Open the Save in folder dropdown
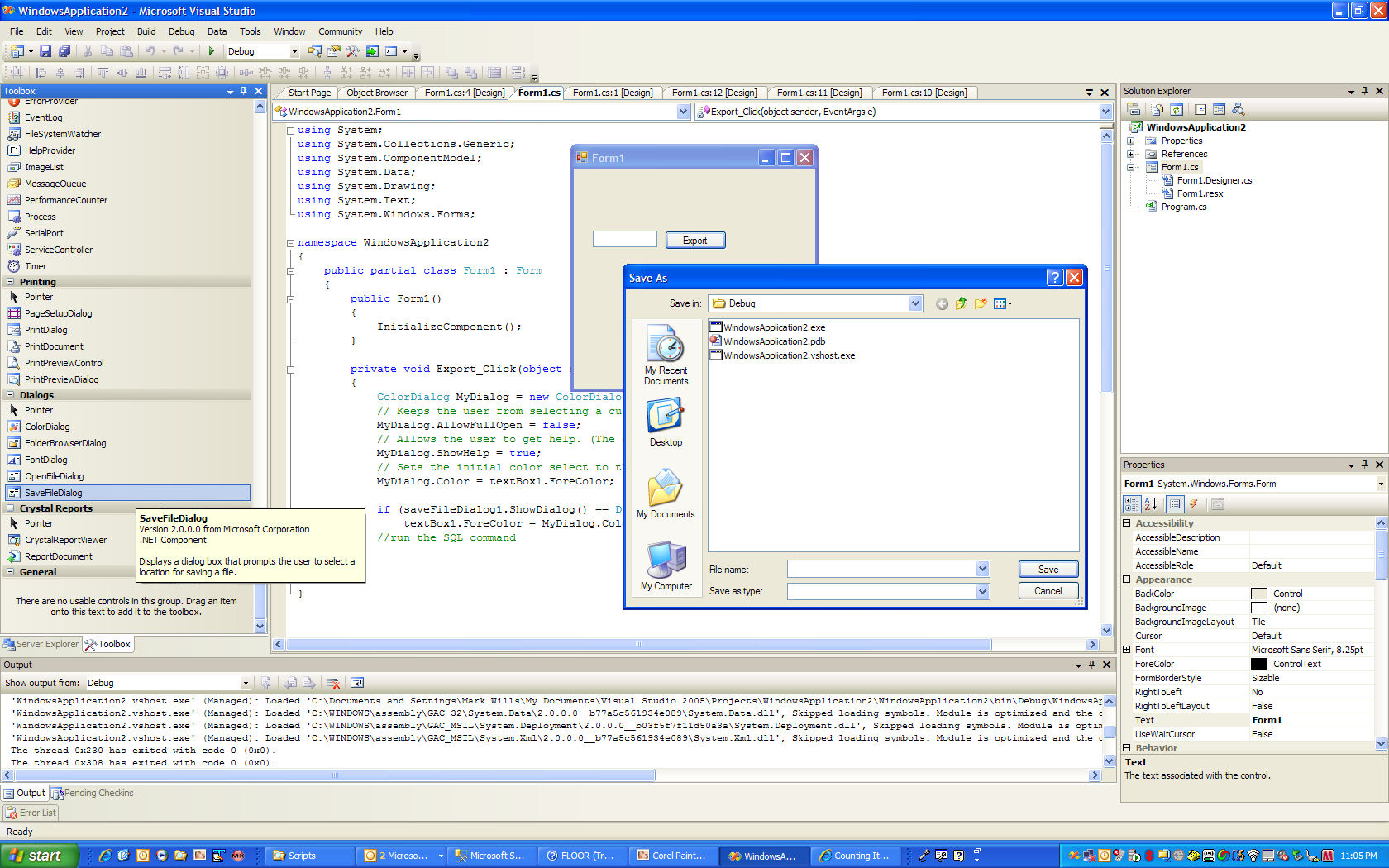This screenshot has height=868, width=1389. pyautogui.click(x=915, y=303)
